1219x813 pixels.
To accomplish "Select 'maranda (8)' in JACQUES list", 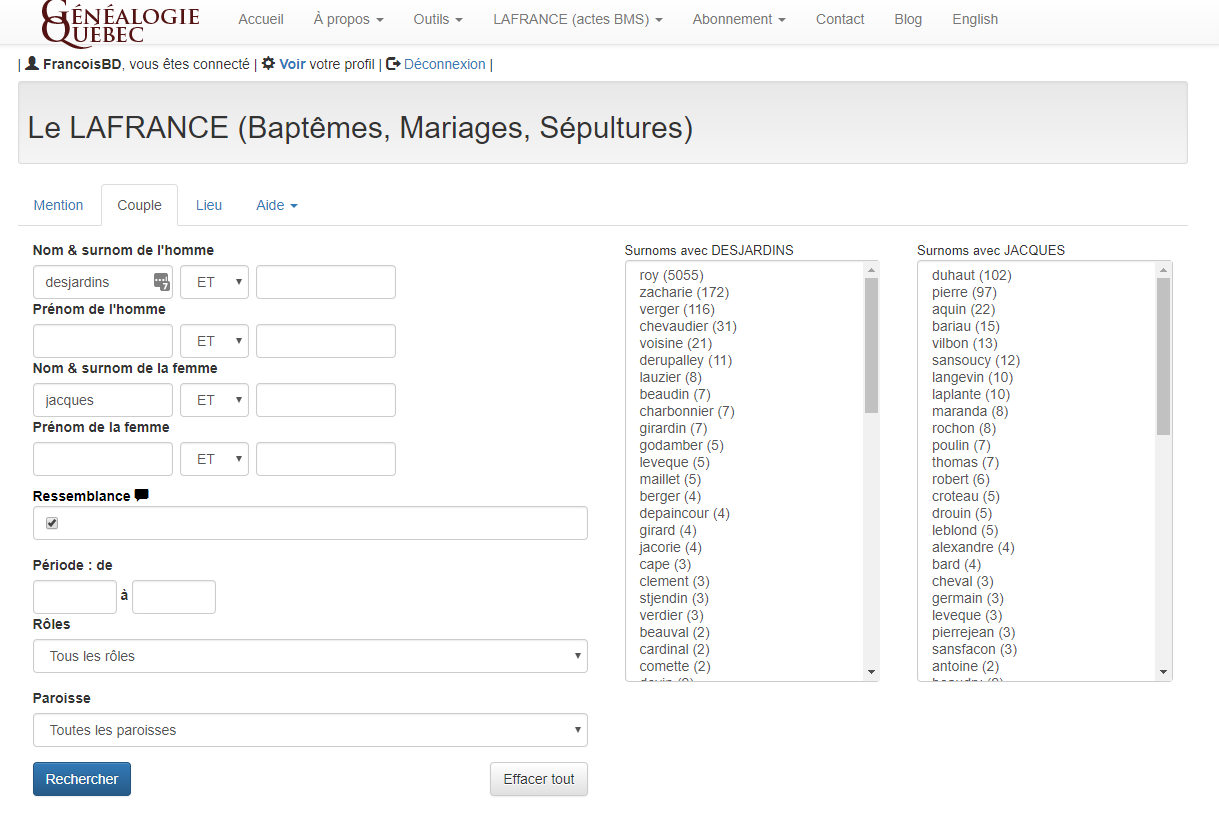I will [x=970, y=411].
